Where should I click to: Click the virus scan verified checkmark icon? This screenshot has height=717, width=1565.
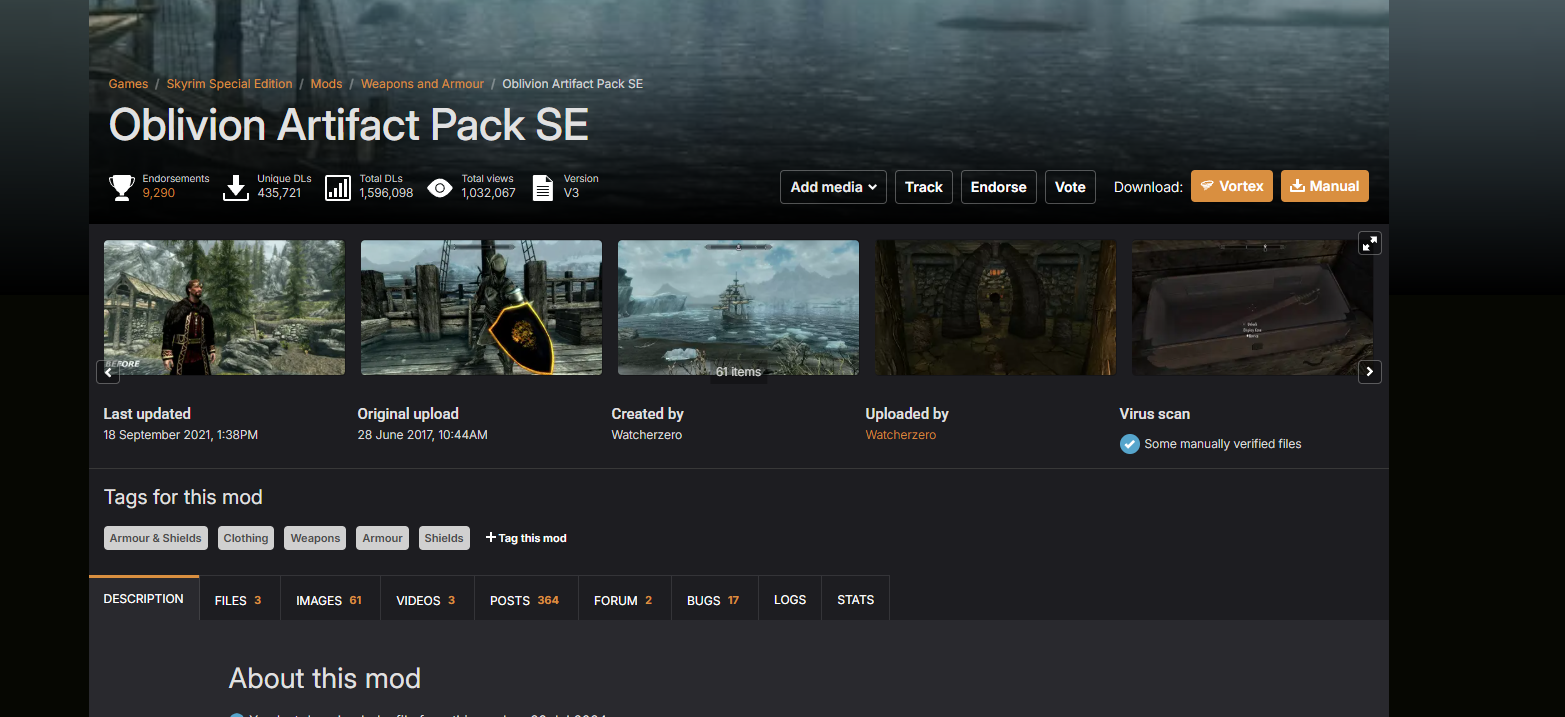tap(1130, 444)
